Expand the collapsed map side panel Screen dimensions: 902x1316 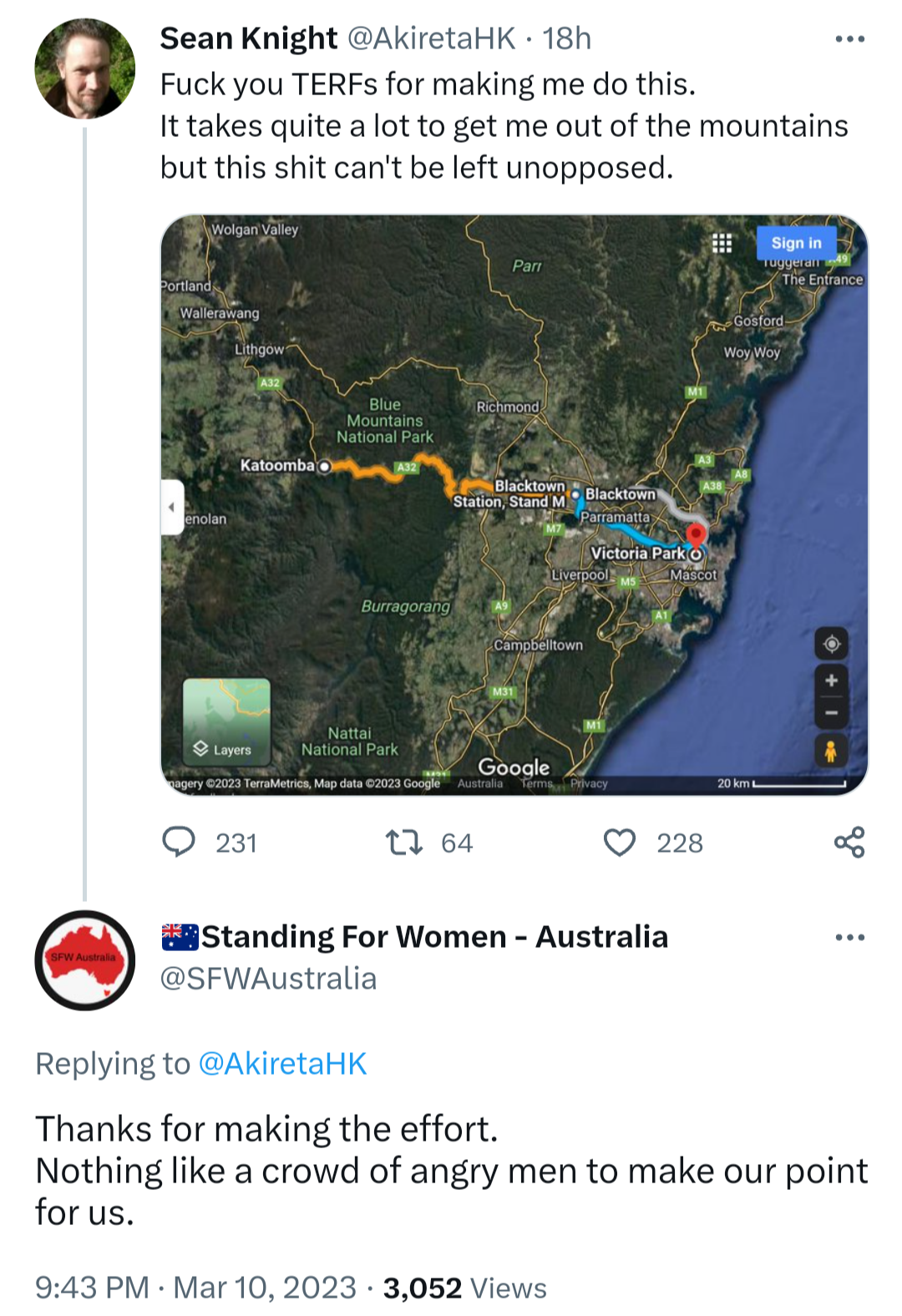pos(171,507)
